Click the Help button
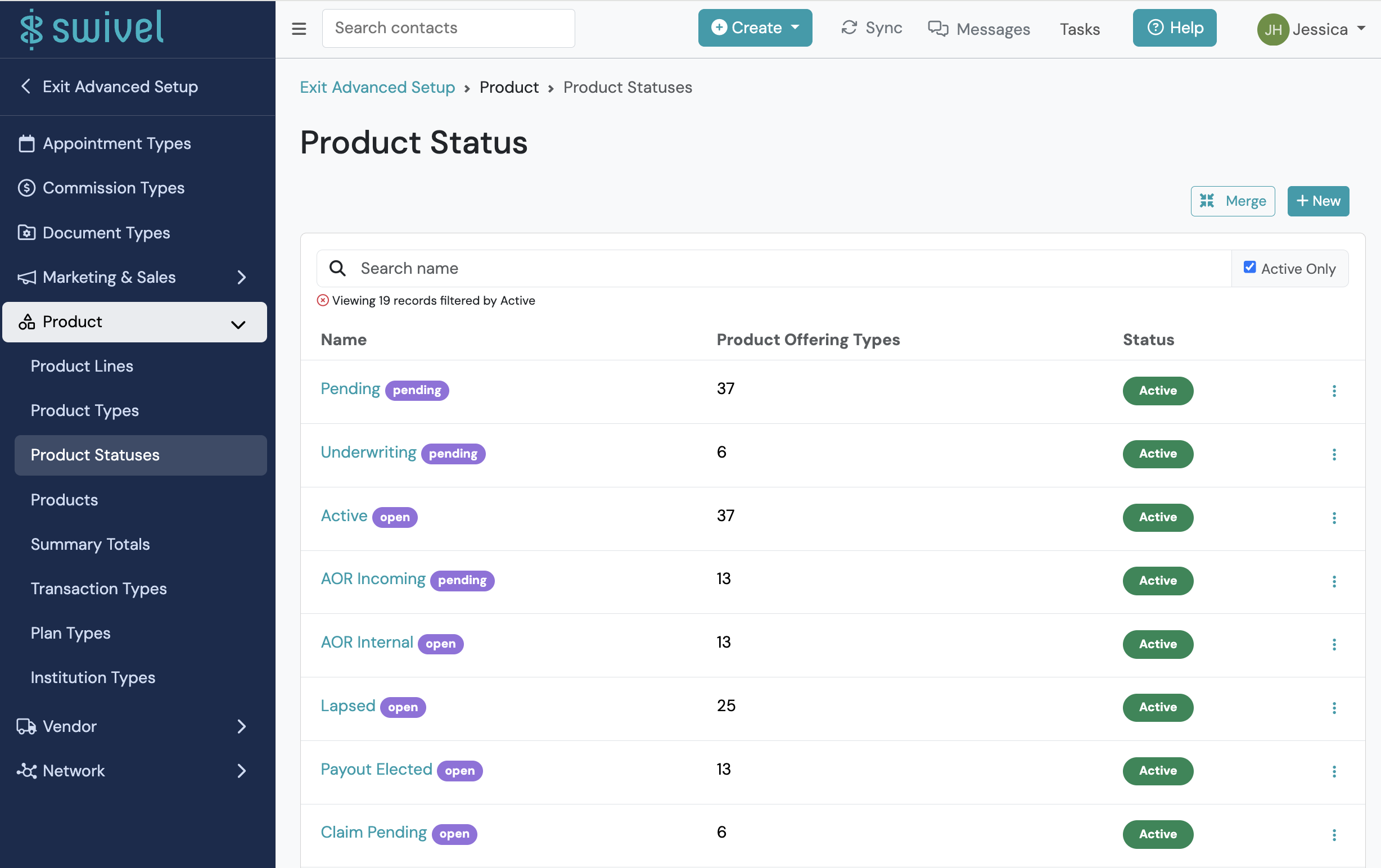1381x868 pixels. 1174,28
